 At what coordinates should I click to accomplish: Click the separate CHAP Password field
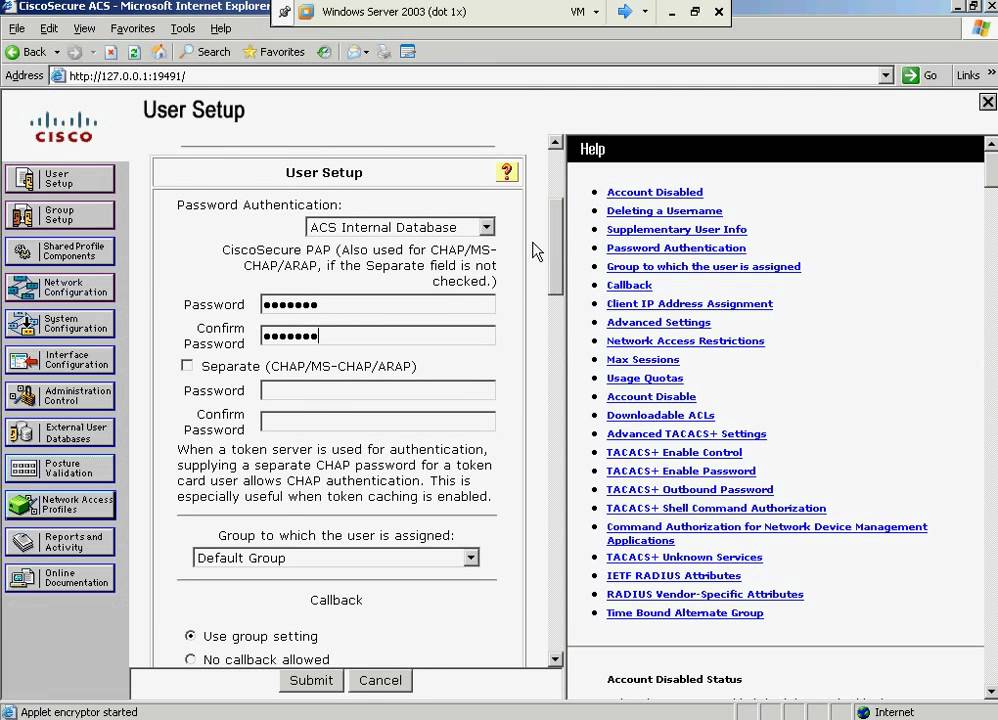(x=378, y=390)
